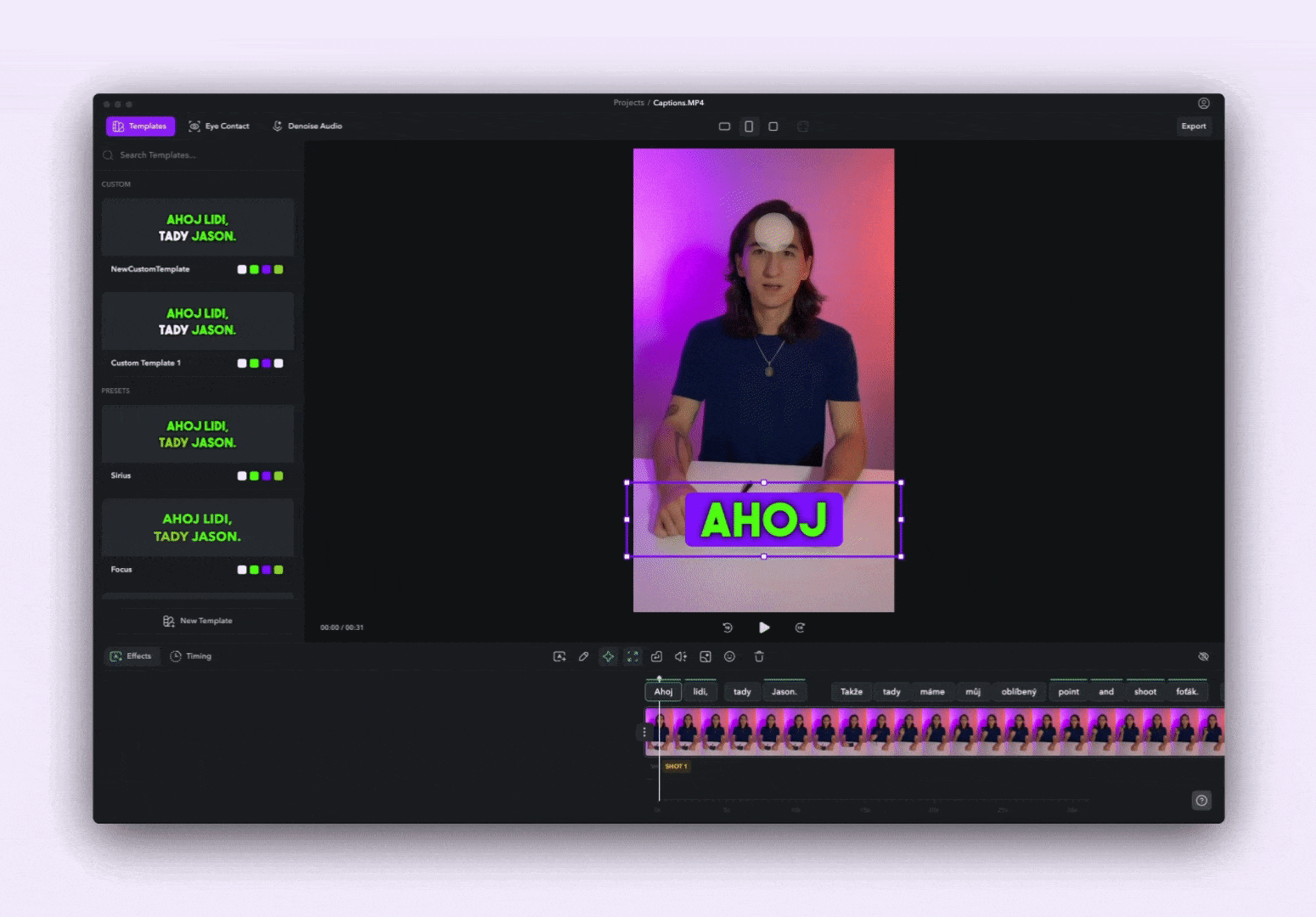
Task: Pick the purple swatch of Custom Template 1
Action: click(267, 363)
